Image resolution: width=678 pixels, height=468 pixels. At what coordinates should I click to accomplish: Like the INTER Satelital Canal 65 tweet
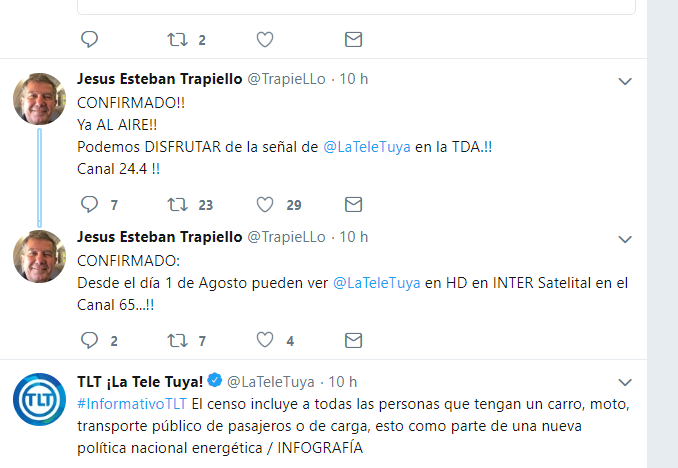click(x=265, y=340)
